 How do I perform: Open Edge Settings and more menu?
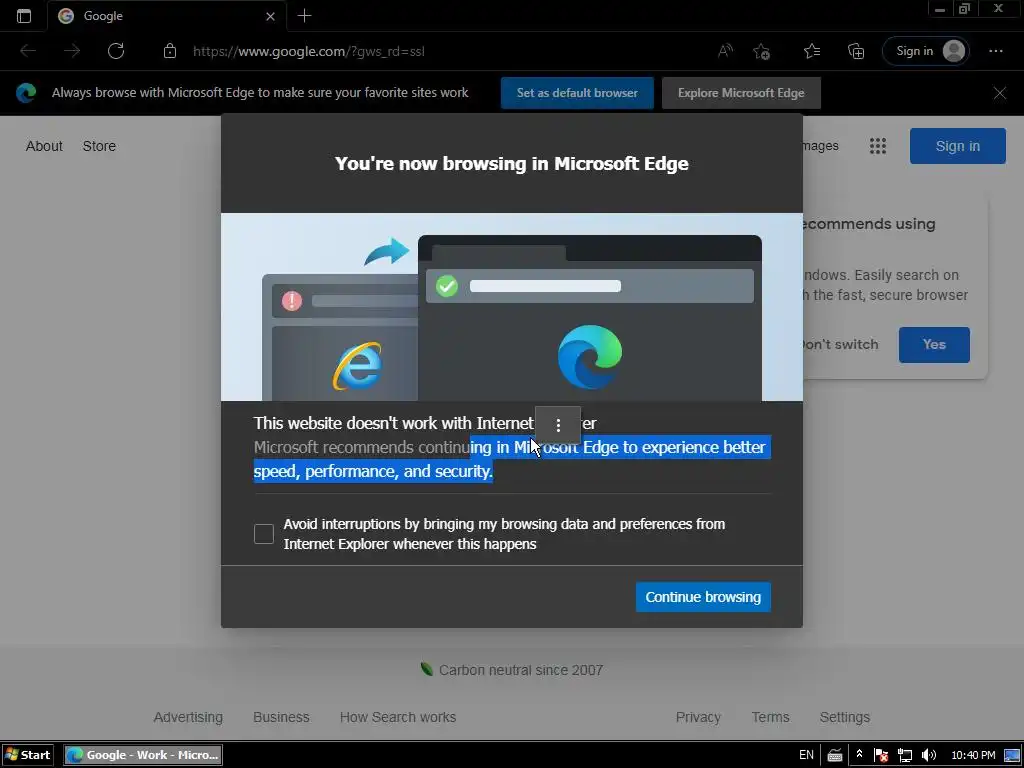click(x=996, y=51)
